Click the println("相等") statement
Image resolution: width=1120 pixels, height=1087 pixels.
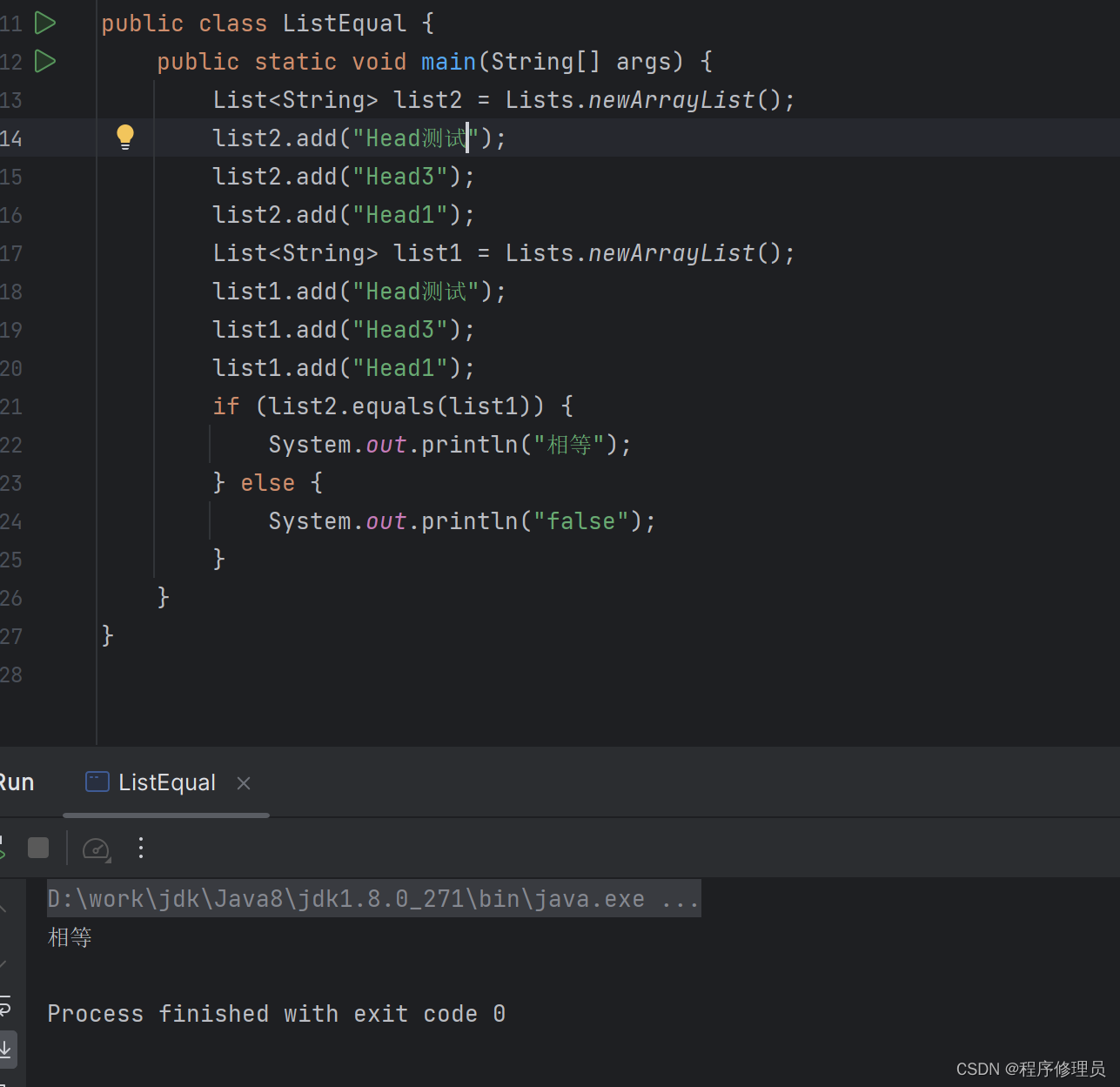coord(450,445)
